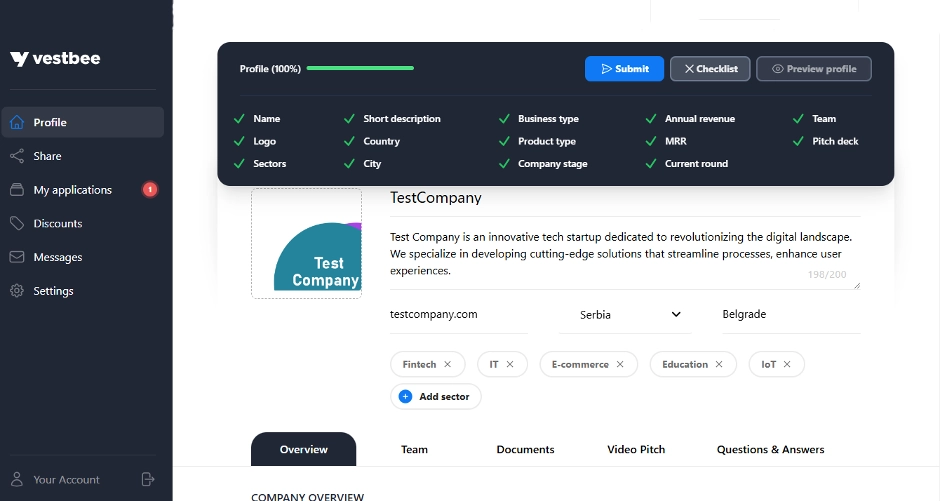Viewport: 941px width, 502px height.
Task: Click the green check next to Logo
Action: pos(239,141)
